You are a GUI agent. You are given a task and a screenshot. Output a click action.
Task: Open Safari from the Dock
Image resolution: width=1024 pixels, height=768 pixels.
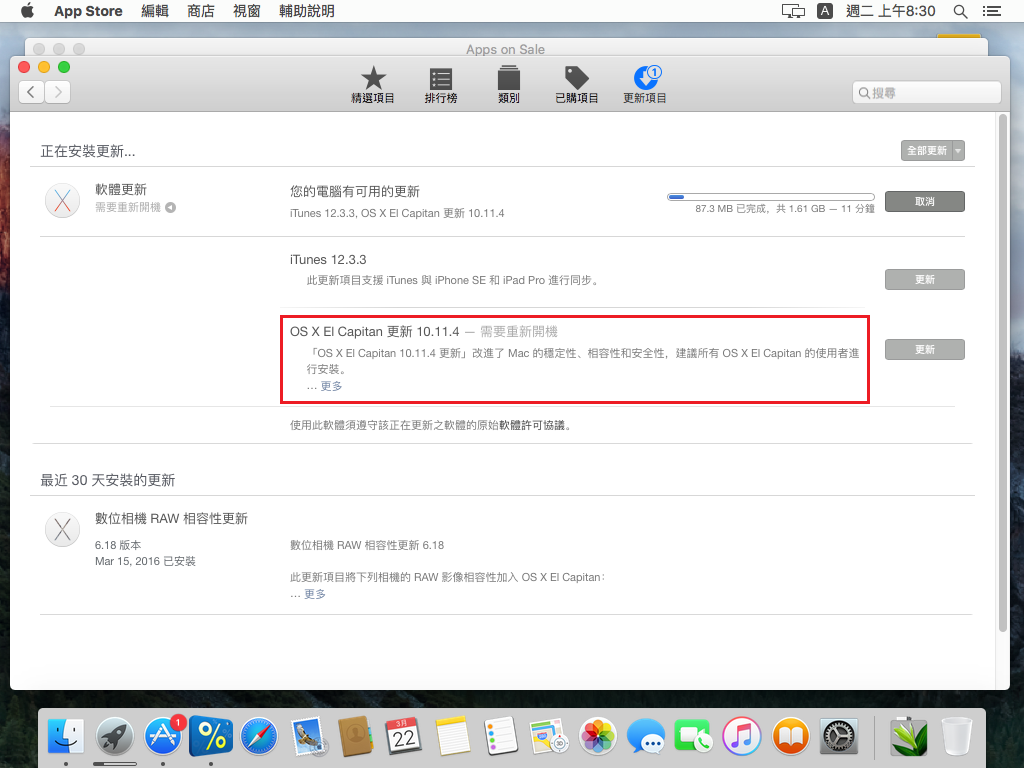pyautogui.click(x=259, y=736)
